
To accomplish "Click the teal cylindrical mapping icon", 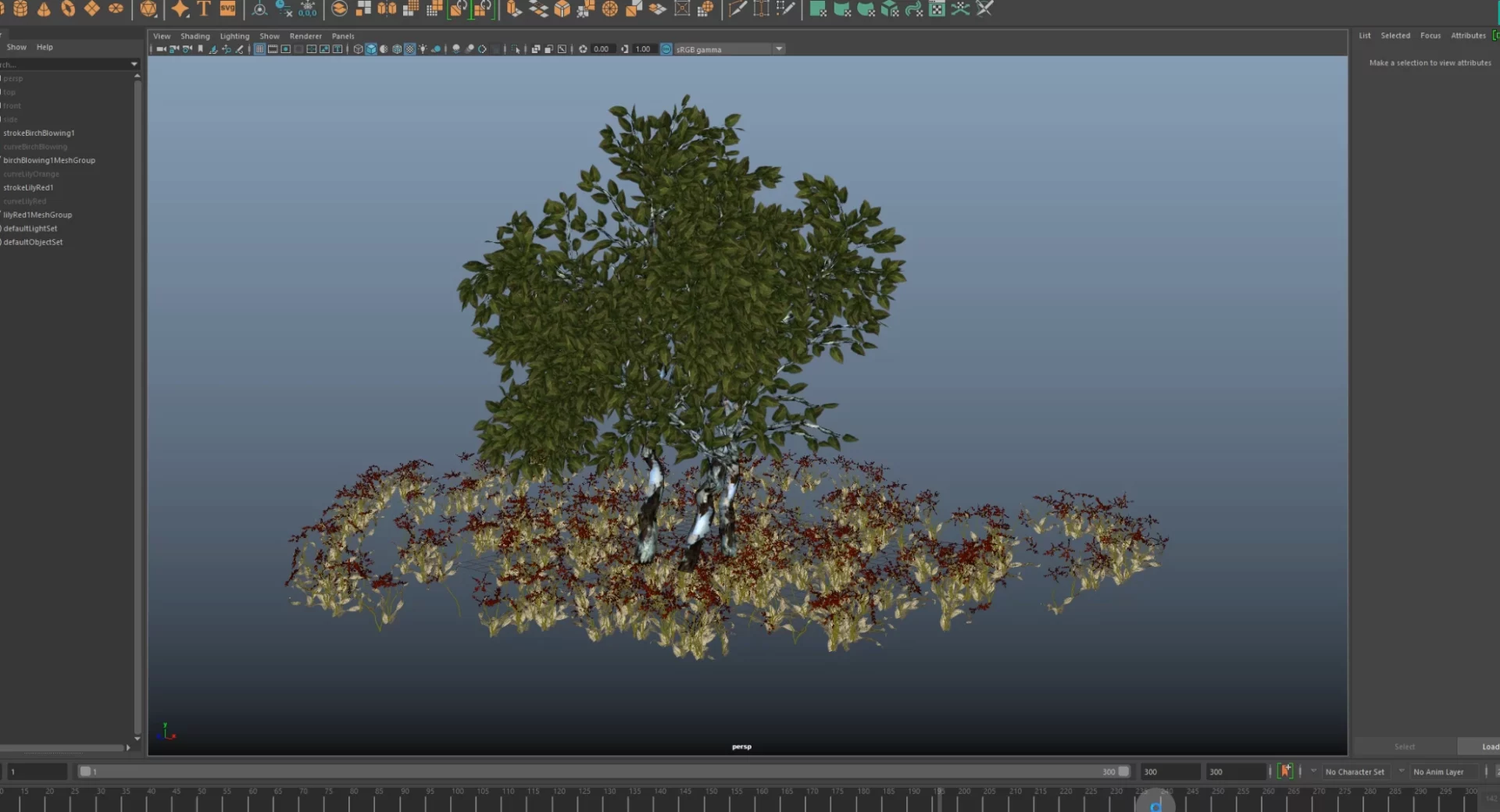I will point(842,9).
